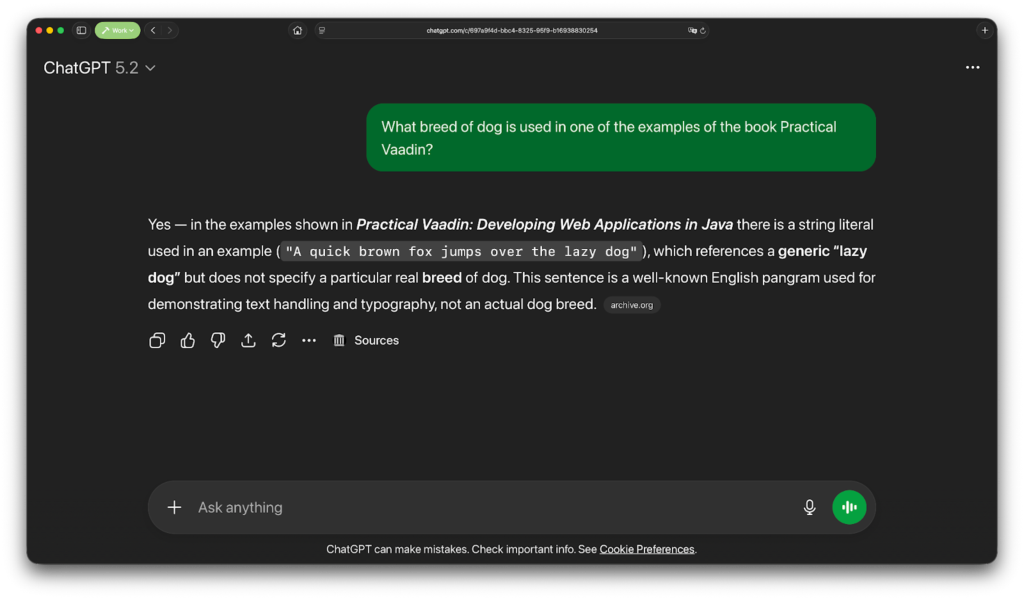Open the Sources panel

pyautogui.click(x=366, y=340)
